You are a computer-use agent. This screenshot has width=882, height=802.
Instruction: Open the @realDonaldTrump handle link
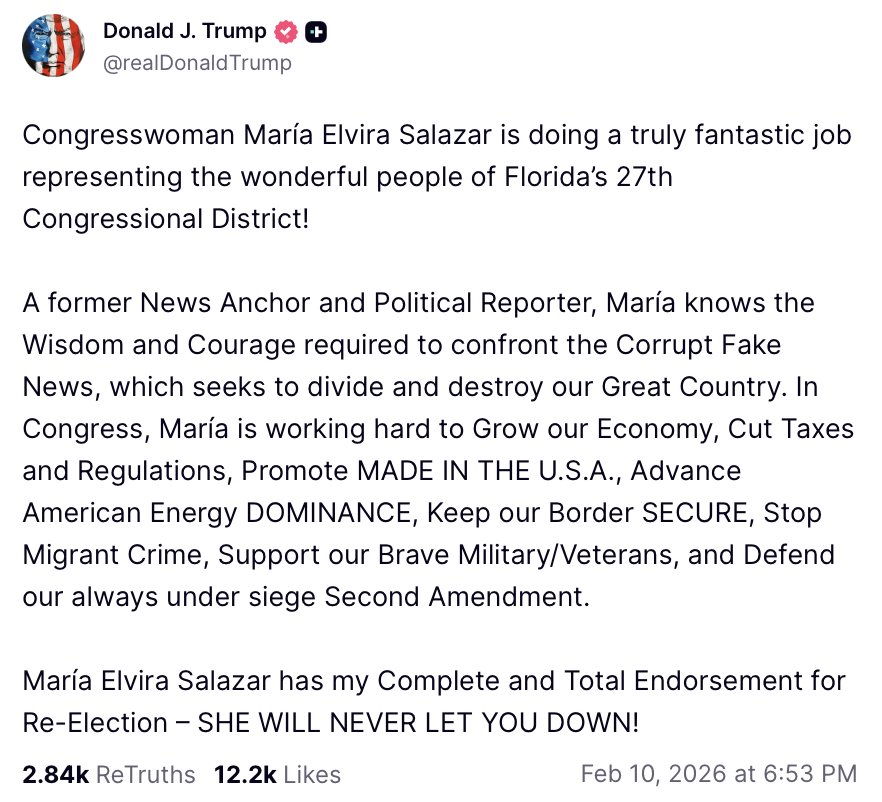tap(197, 63)
